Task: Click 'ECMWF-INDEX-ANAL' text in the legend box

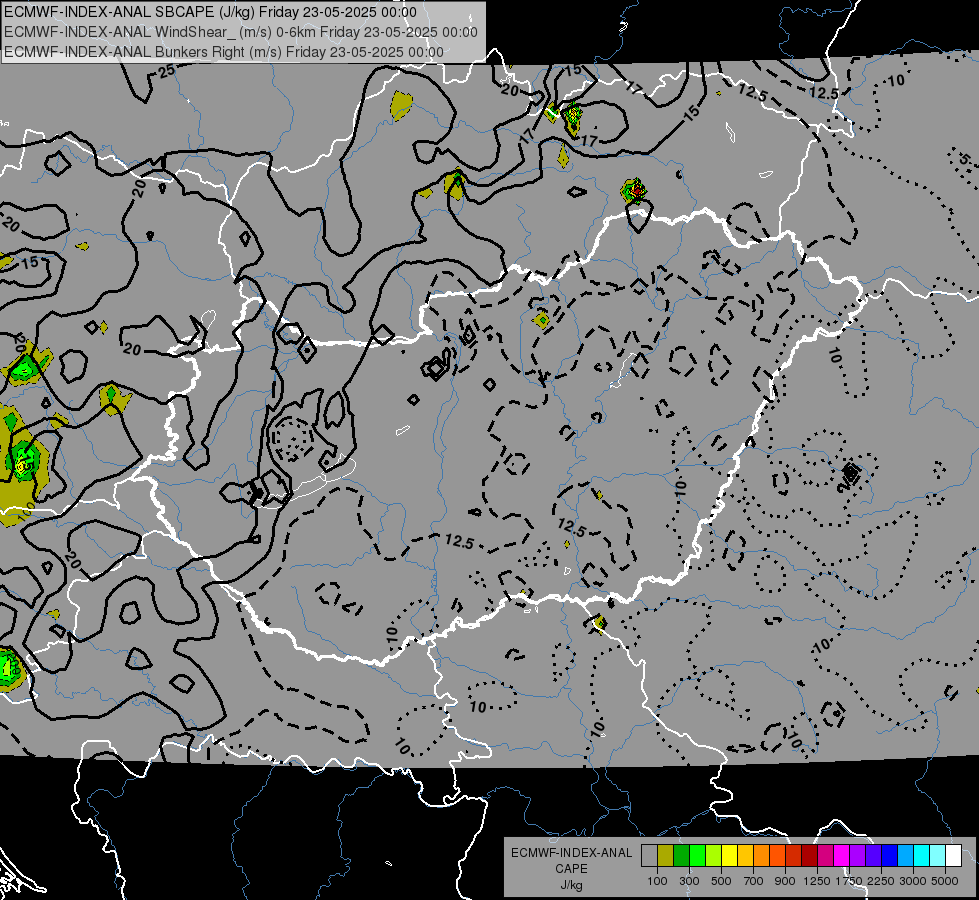Action: click(x=571, y=853)
